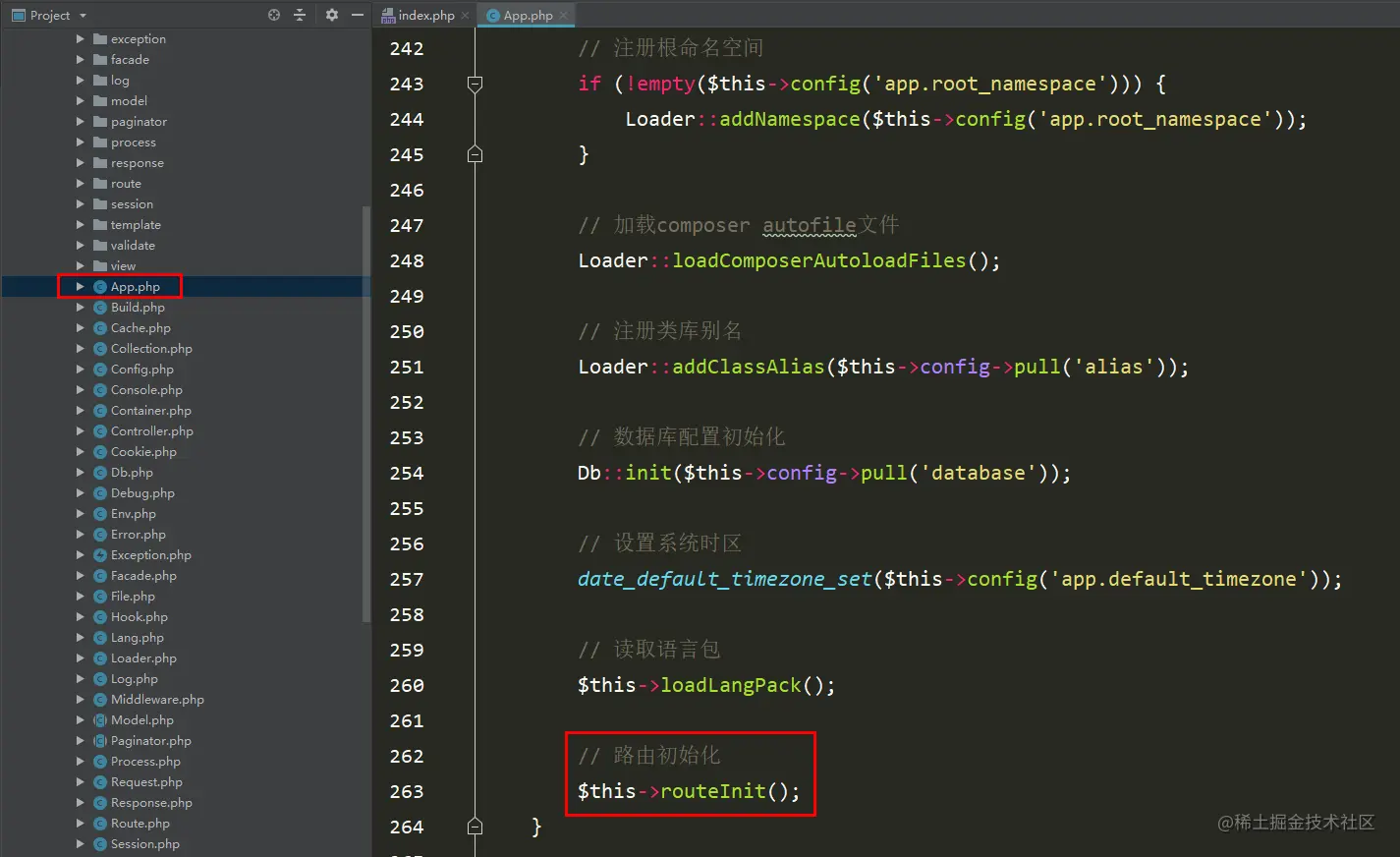Click the Exception.php exception class icon
The width and height of the screenshot is (1400, 857).
pos(100,555)
